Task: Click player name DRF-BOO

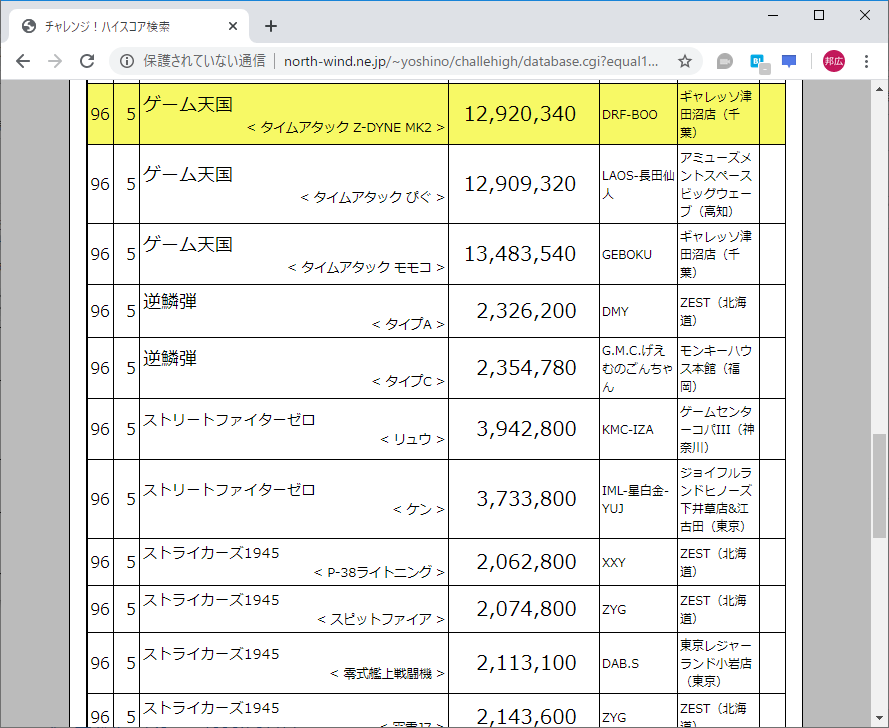Action: (x=629, y=115)
